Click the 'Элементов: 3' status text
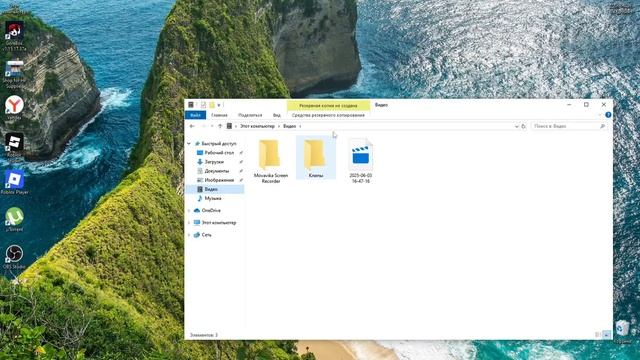The height and width of the screenshot is (360, 640). [x=204, y=335]
